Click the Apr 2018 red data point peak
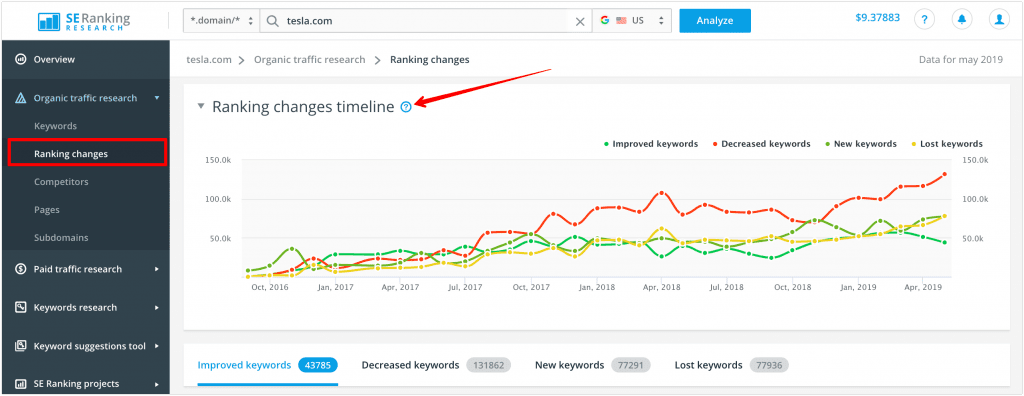1024x396 pixels. [x=662, y=193]
